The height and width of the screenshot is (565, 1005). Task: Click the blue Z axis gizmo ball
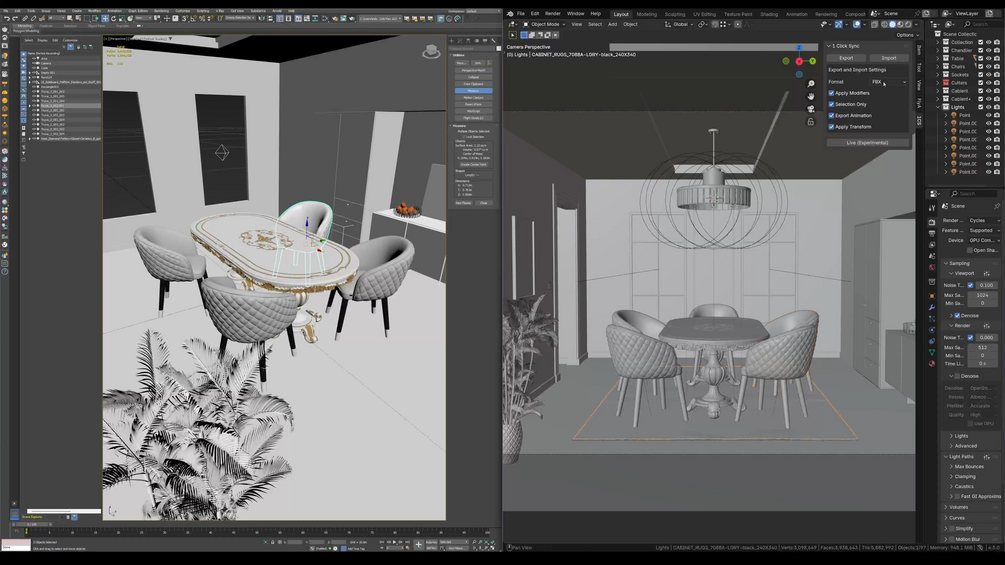click(x=799, y=48)
